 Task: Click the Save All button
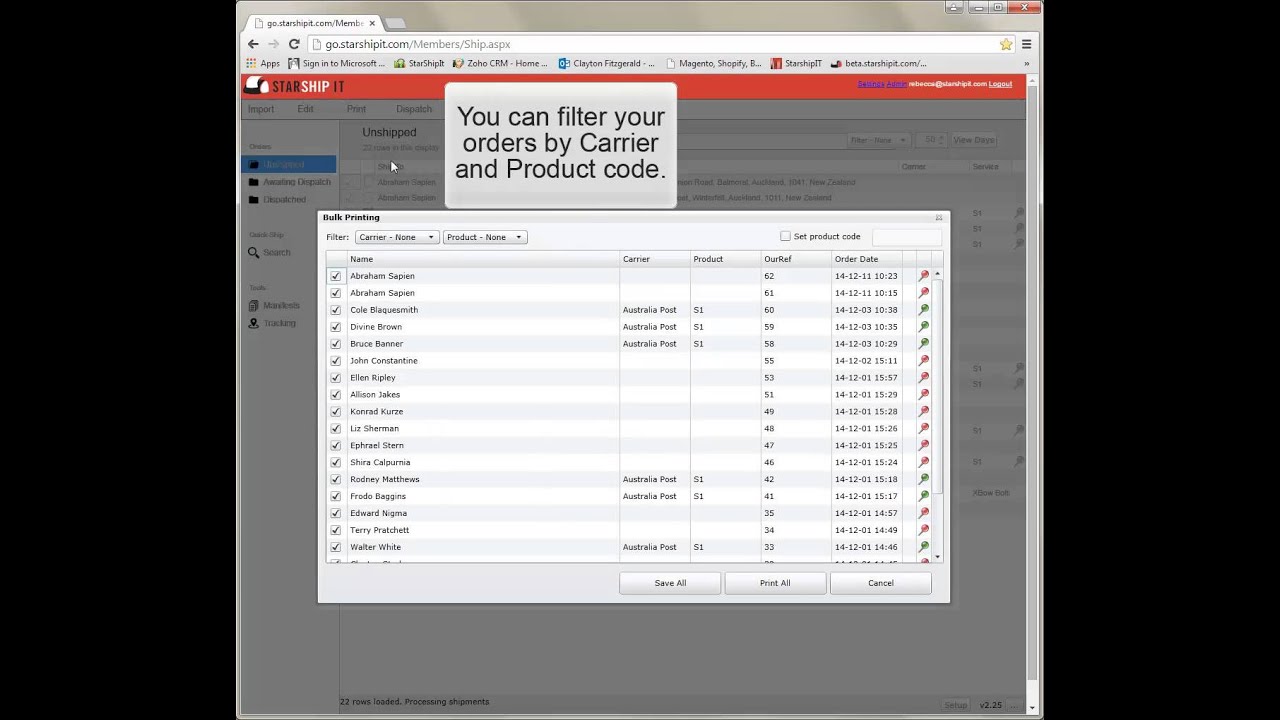[x=670, y=583]
